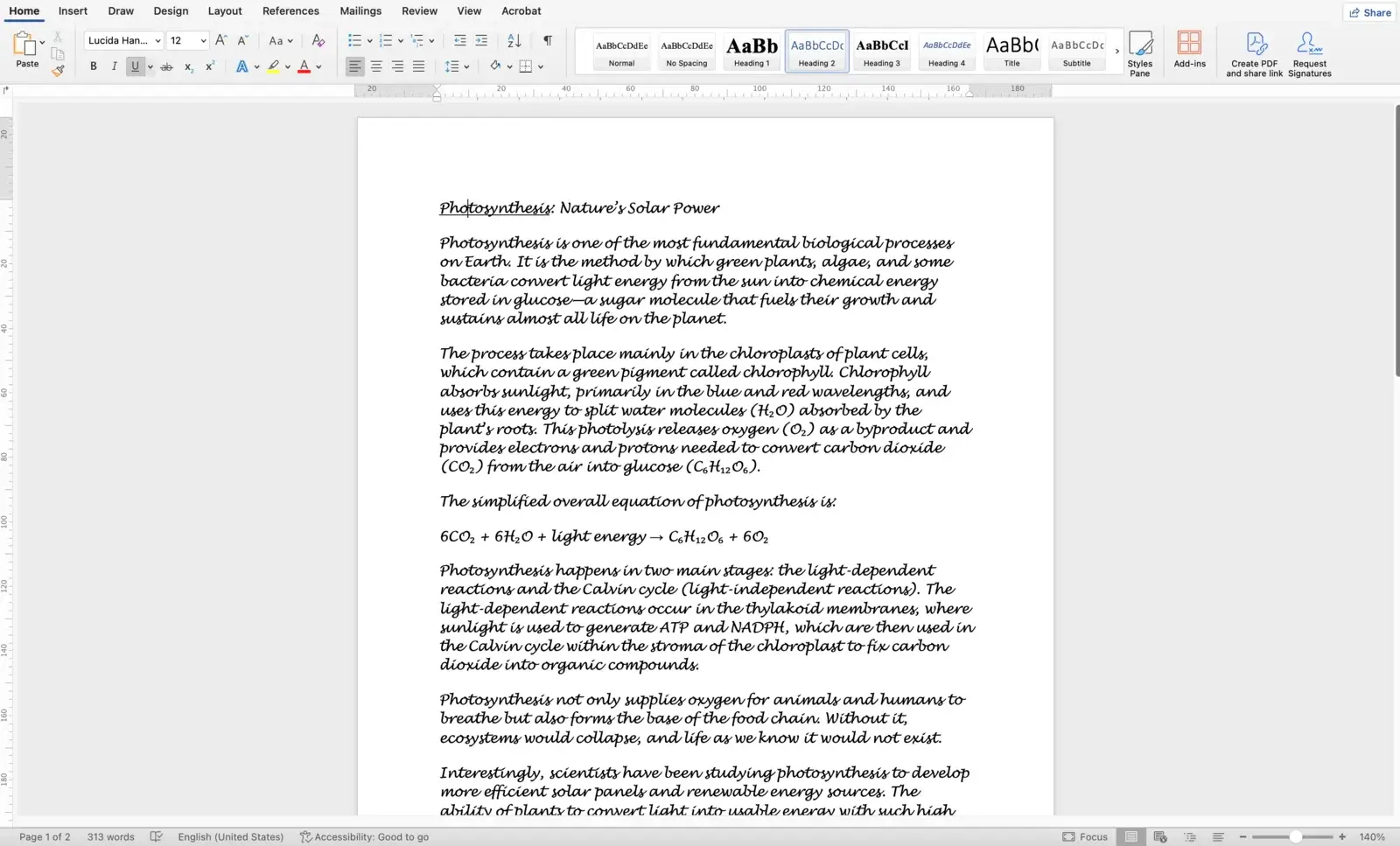Toggle strikethrough formatting

[166, 66]
